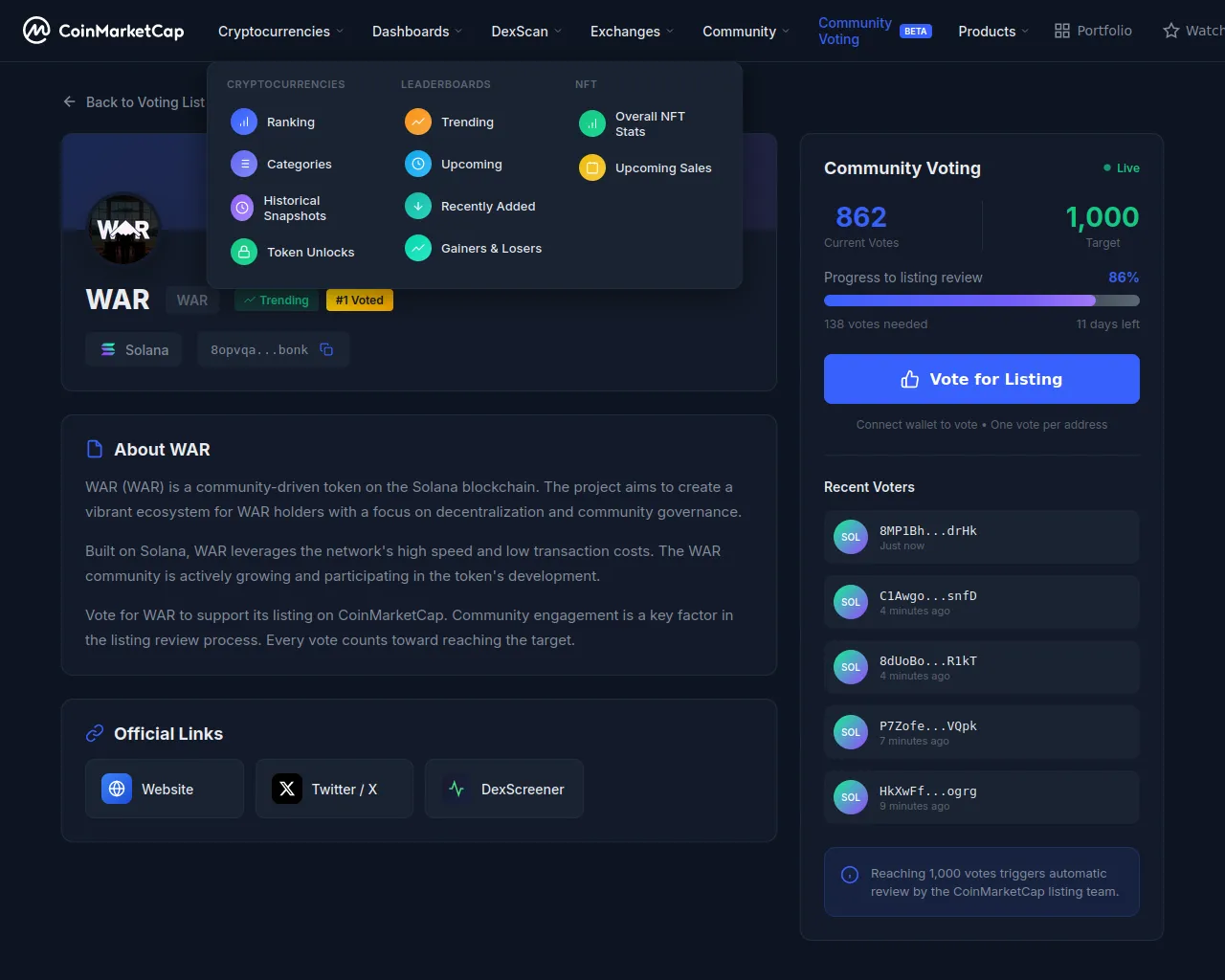The width and height of the screenshot is (1225, 980).
Task: Click the Token Unlocks lock icon
Action: click(244, 253)
